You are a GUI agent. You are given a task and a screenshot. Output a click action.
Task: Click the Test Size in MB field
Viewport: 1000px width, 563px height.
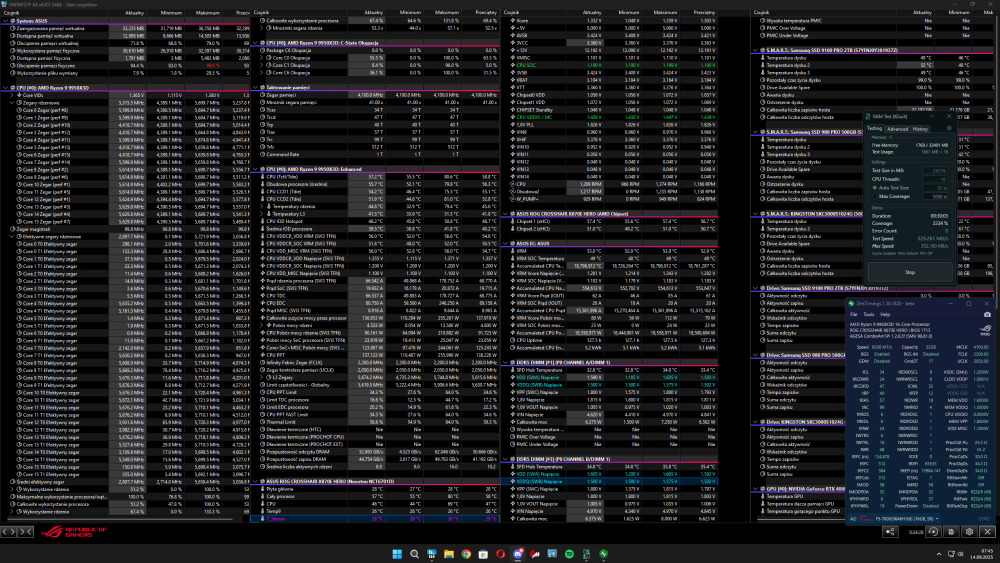(933, 171)
